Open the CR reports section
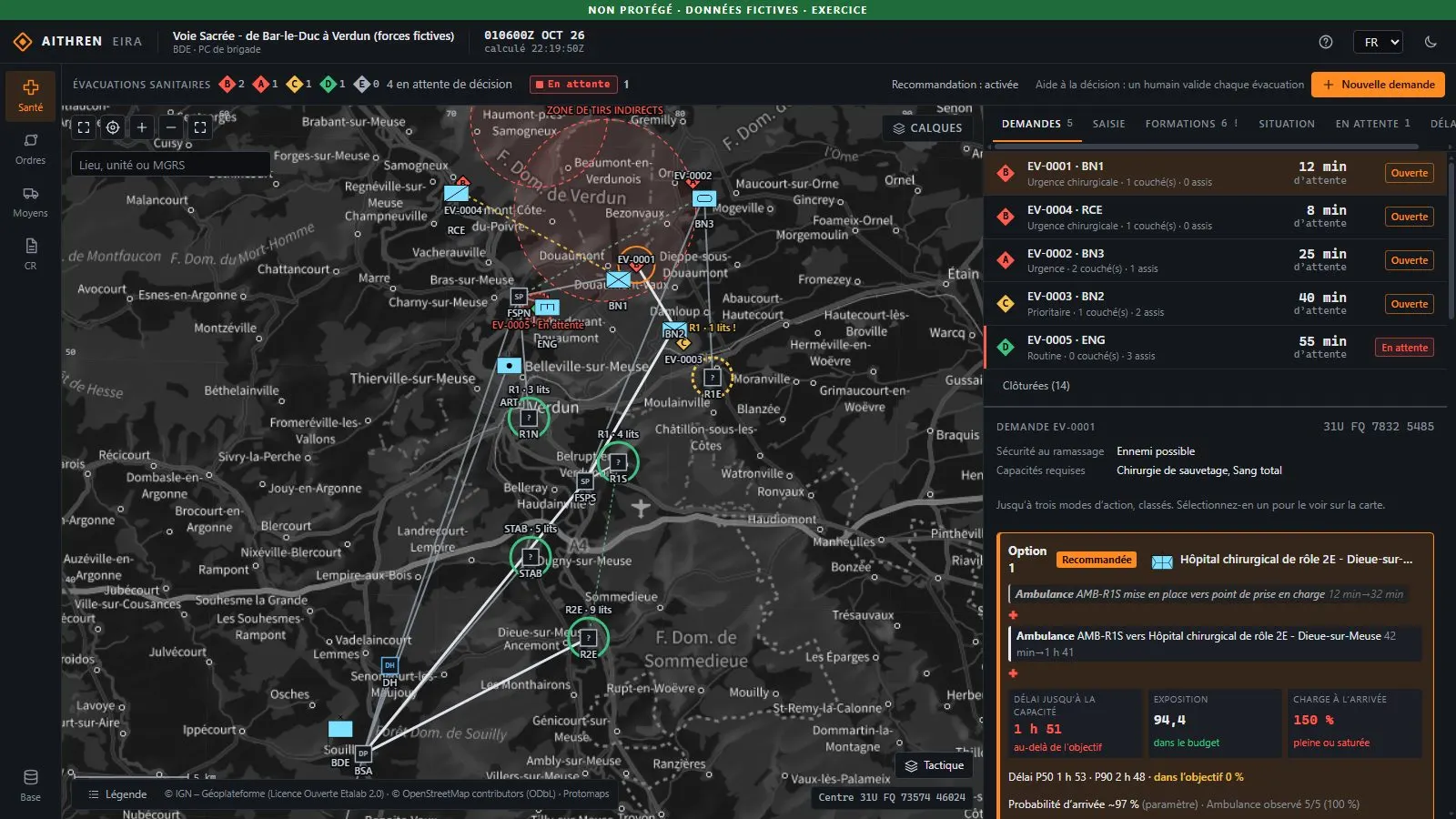The height and width of the screenshot is (819, 1456). click(x=30, y=255)
